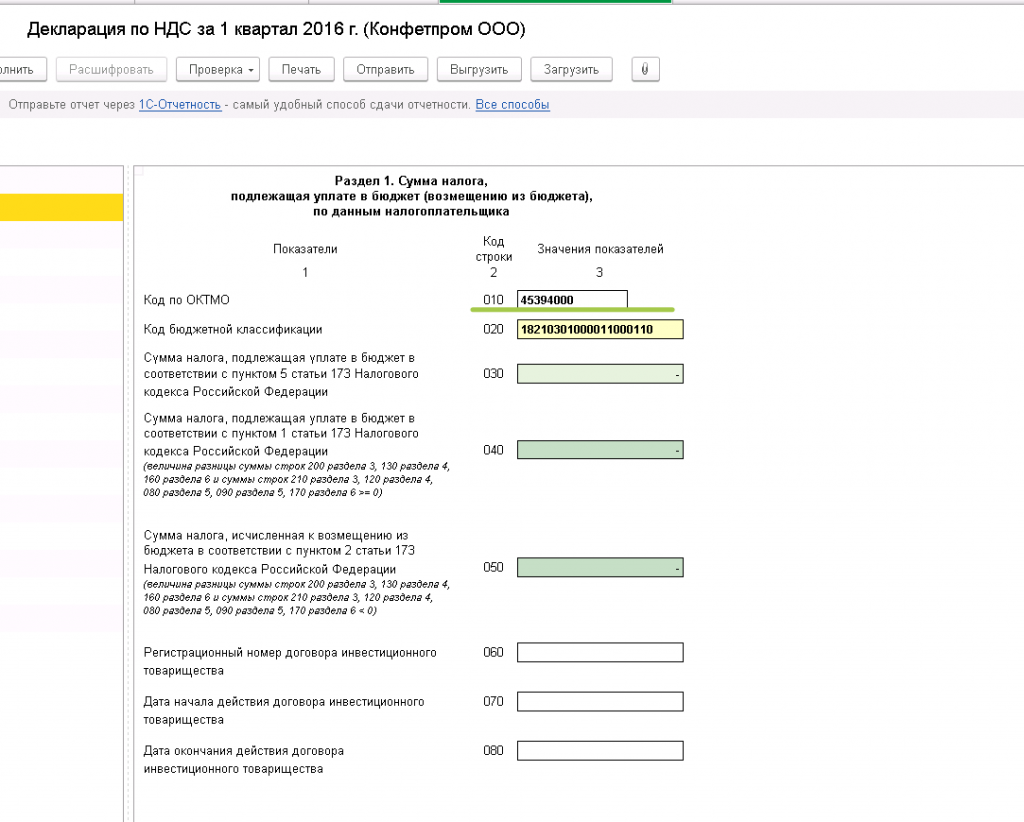Viewport: 1024px width, 822px height.
Task: Open the Проверка dropdown menu
Action: (x=218, y=69)
